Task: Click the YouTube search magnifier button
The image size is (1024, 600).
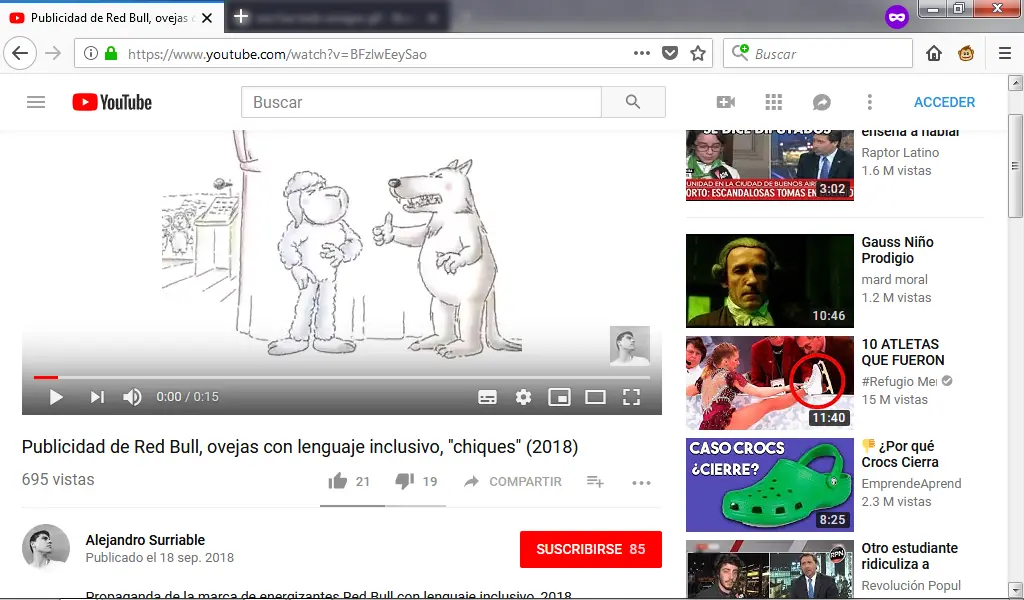Action: point(633,102)
